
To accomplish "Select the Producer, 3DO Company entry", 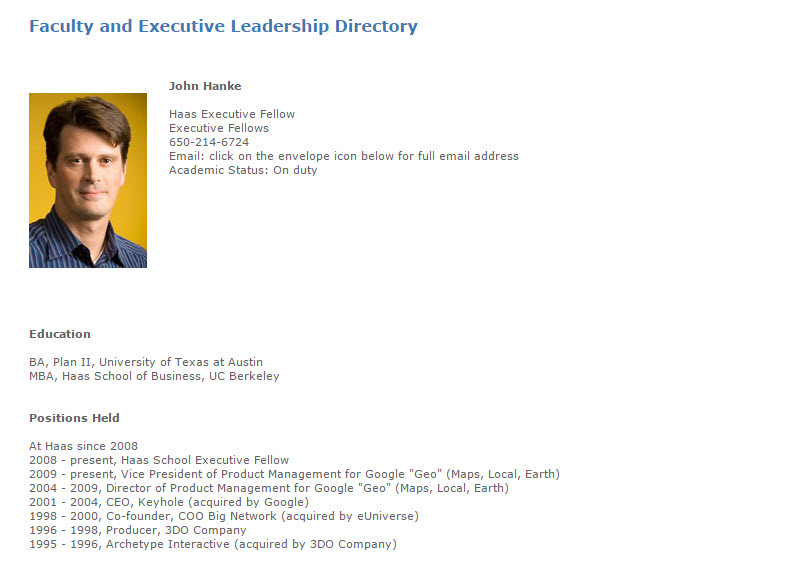I will (x=138, y=530).
